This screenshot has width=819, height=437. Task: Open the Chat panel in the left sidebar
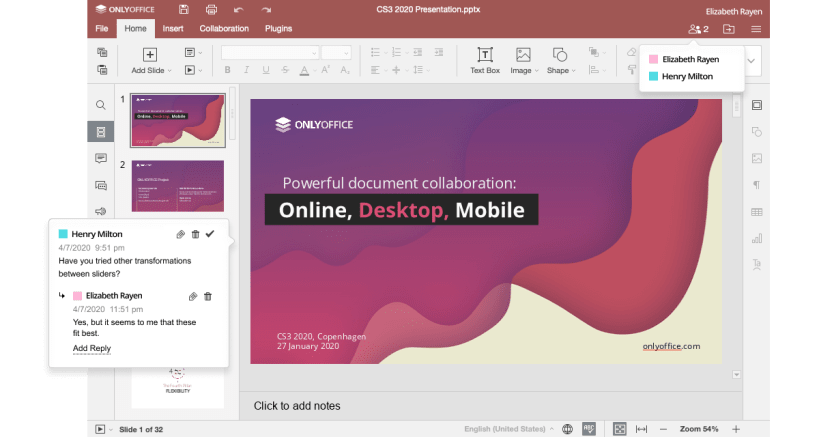point(101,185)
